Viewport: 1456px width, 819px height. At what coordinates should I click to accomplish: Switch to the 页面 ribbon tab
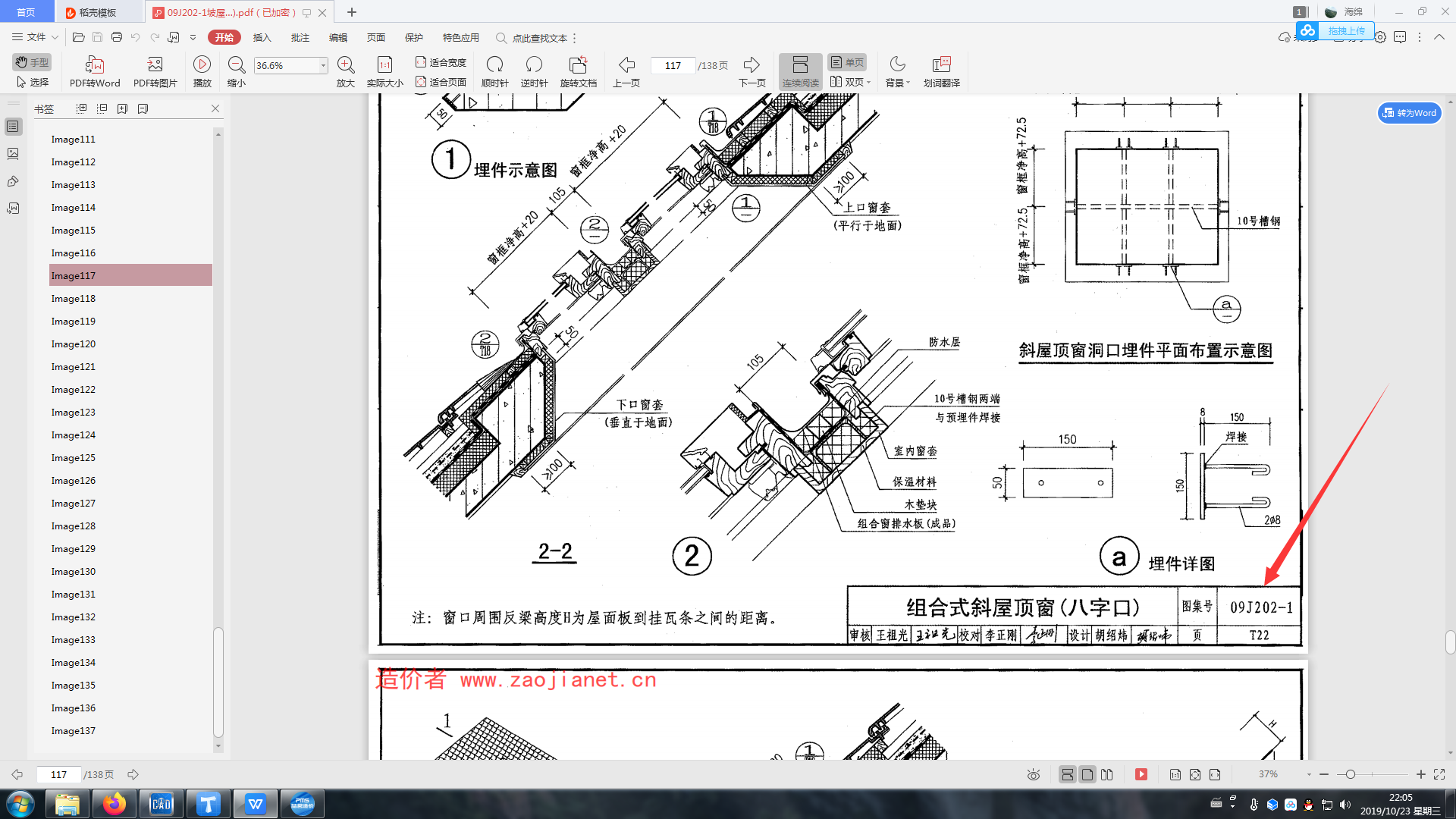[375, 37]
